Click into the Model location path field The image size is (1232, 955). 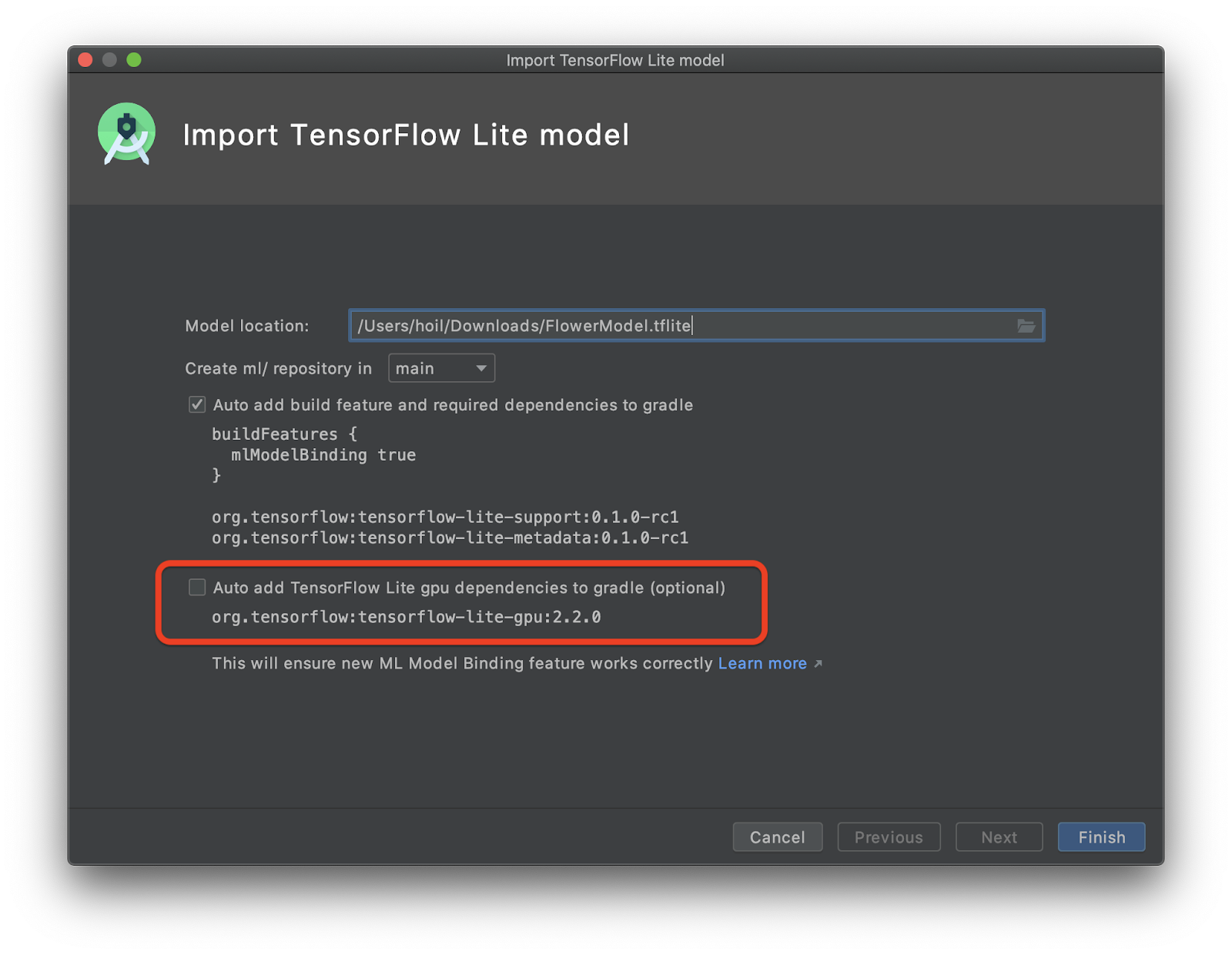point(678,326)
